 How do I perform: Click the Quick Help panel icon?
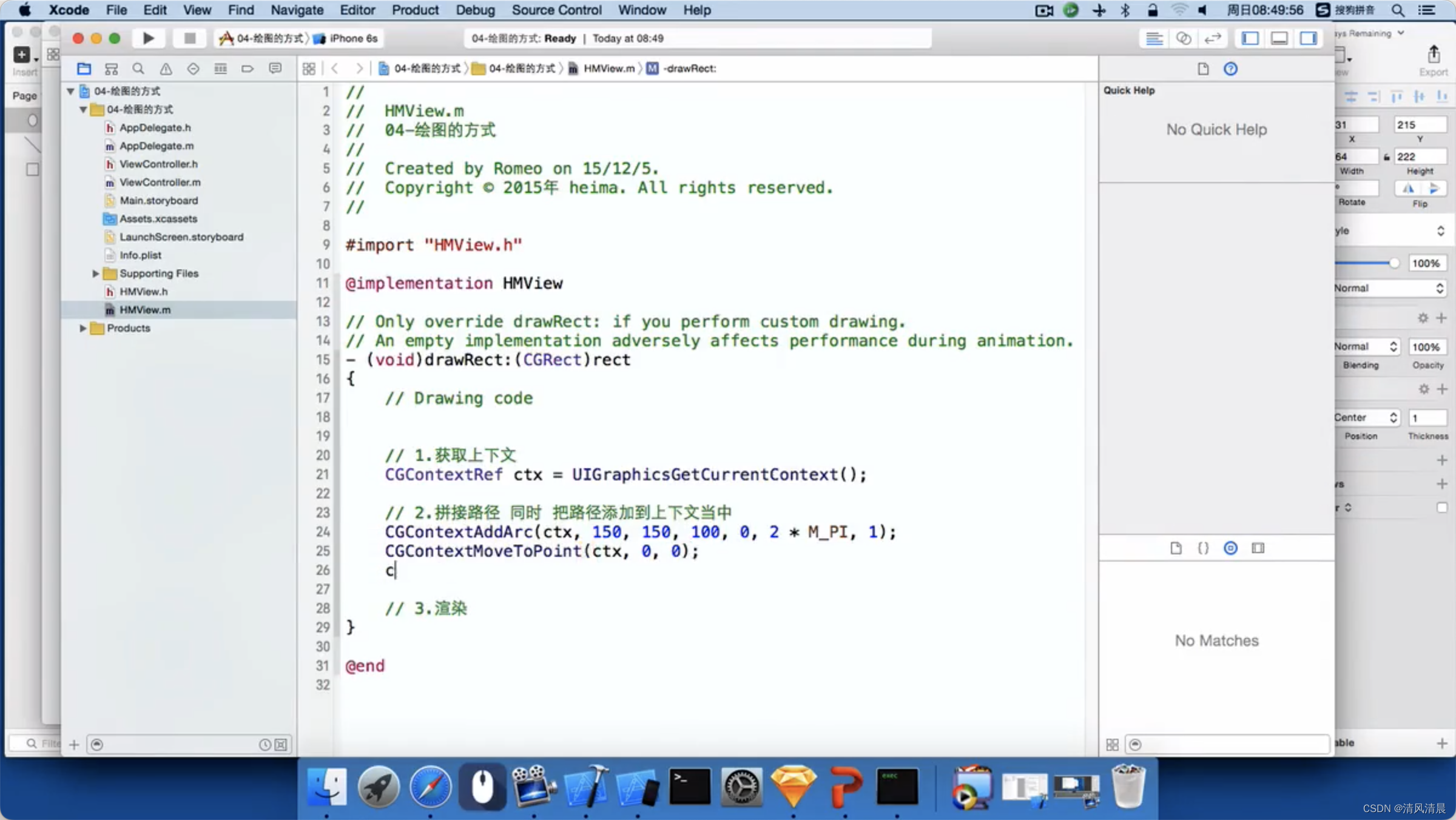(1230, 68)
